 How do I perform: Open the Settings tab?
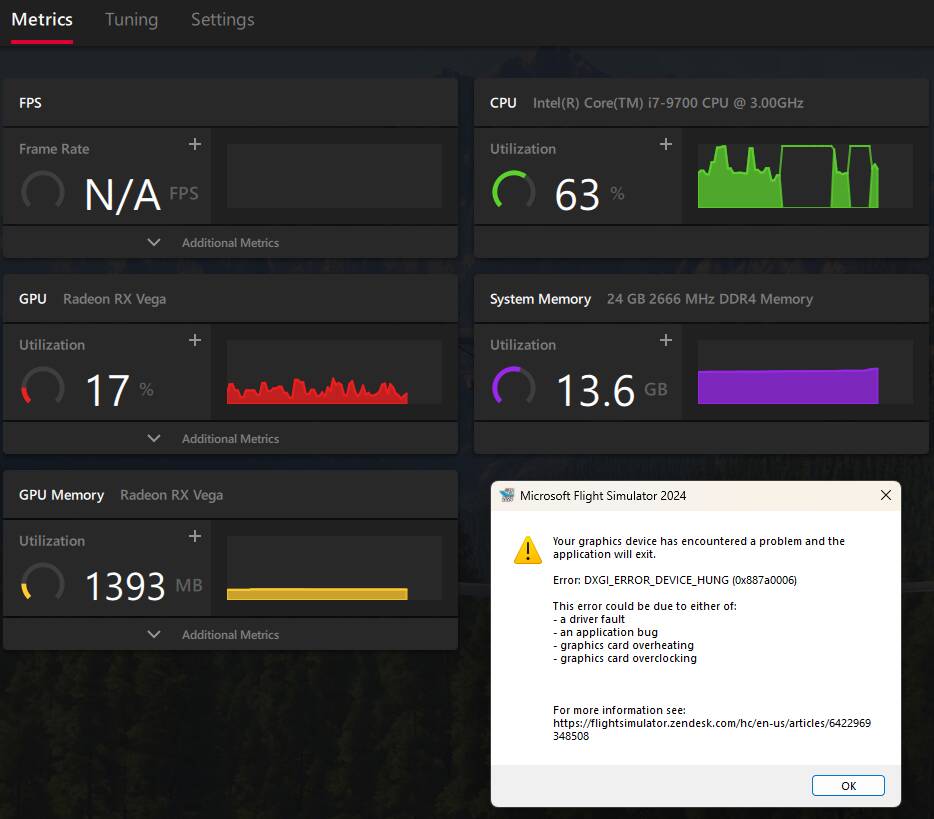point(223,20)
